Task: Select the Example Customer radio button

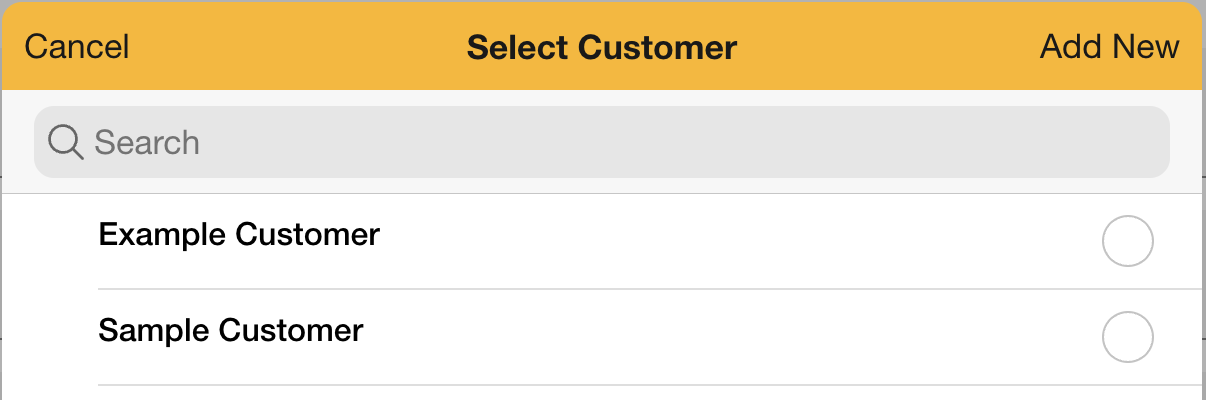Action: [x=1127, y=241]
